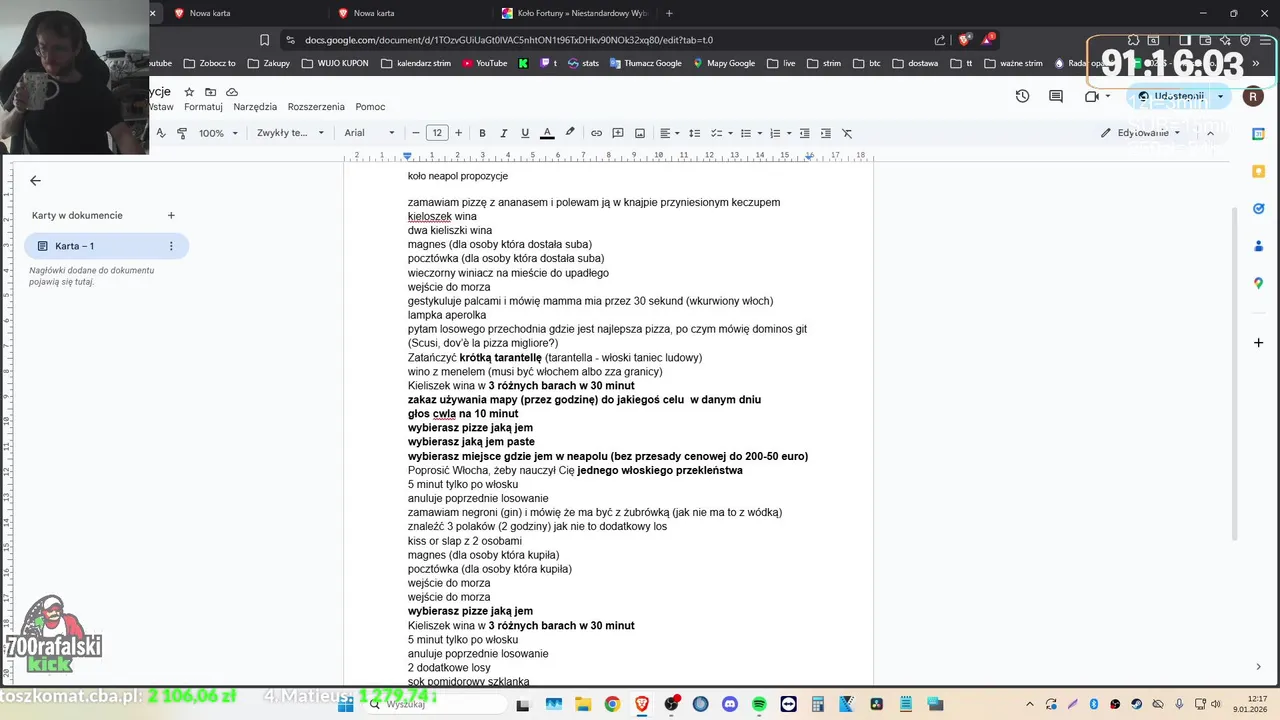This screenshot has width=1280, height=720.
Task: Open the Narzędzia menu
Action: [255, 107]
